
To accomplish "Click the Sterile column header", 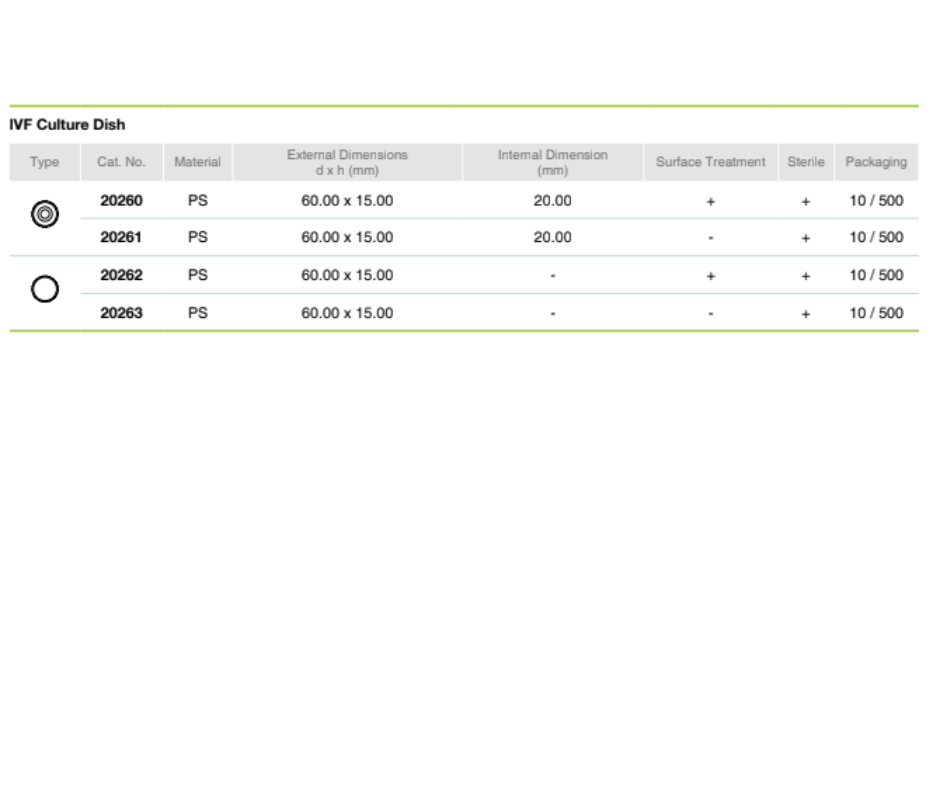I will point(805,162).
